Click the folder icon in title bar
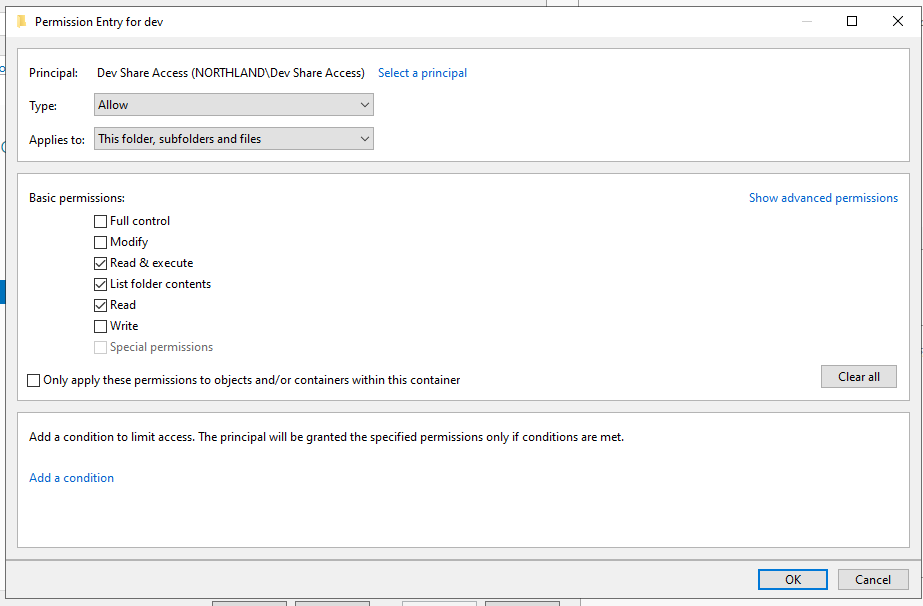 (21, 21)
